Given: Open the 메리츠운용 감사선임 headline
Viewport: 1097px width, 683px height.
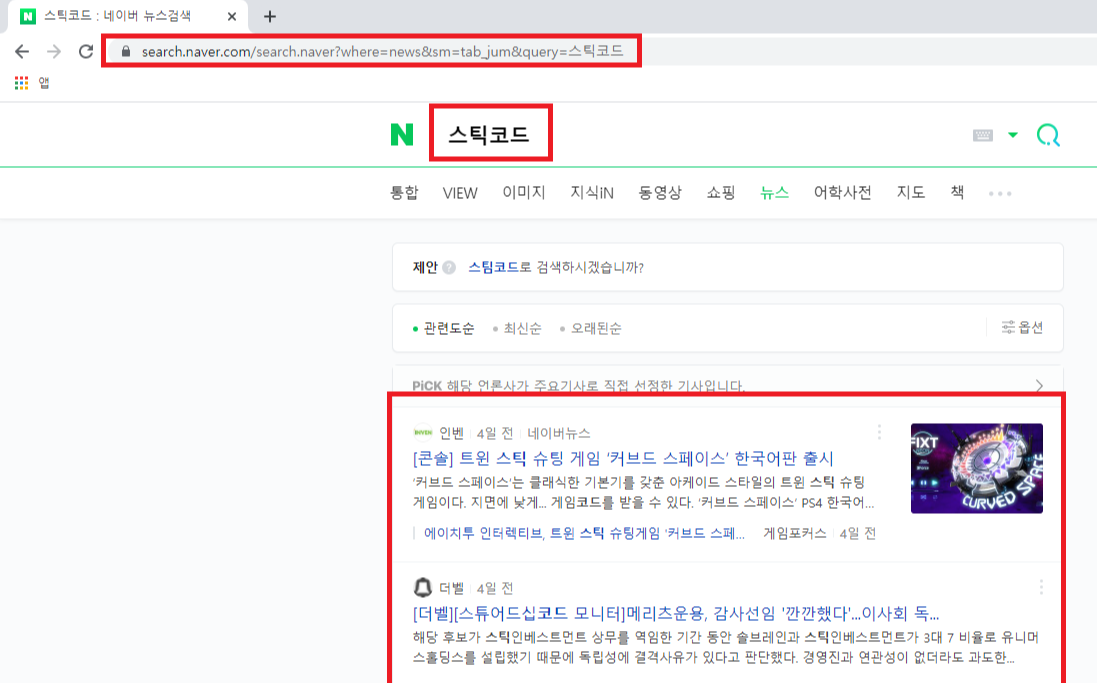Looking at the screenshot, I should [676, 614].
